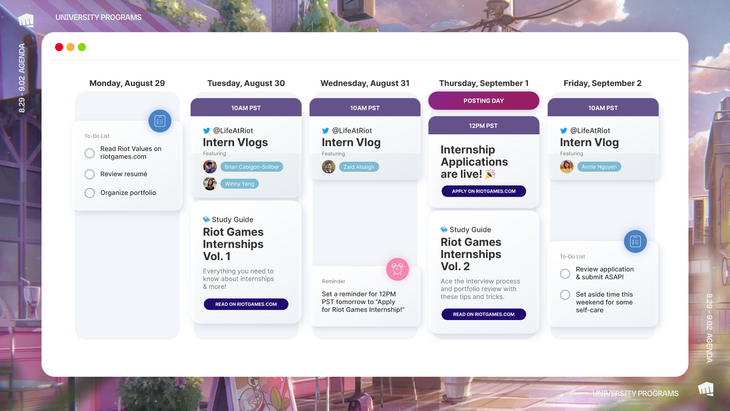Screen dimensions: 730x411
Task: Check off "Read Riot Values on riotgames.com"
Action: point(90,153)
